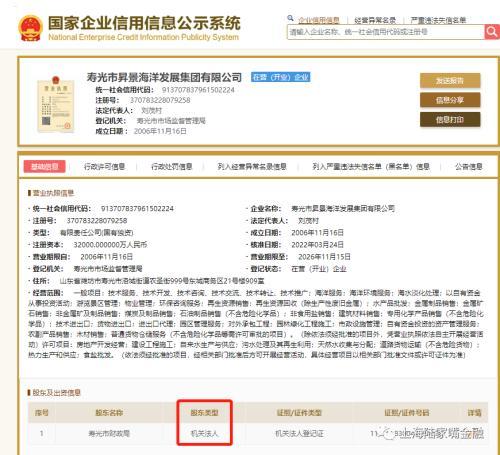500x455 pixels.
Task: Open the 列入经营异常名录信息 tab
Action: 252,166
